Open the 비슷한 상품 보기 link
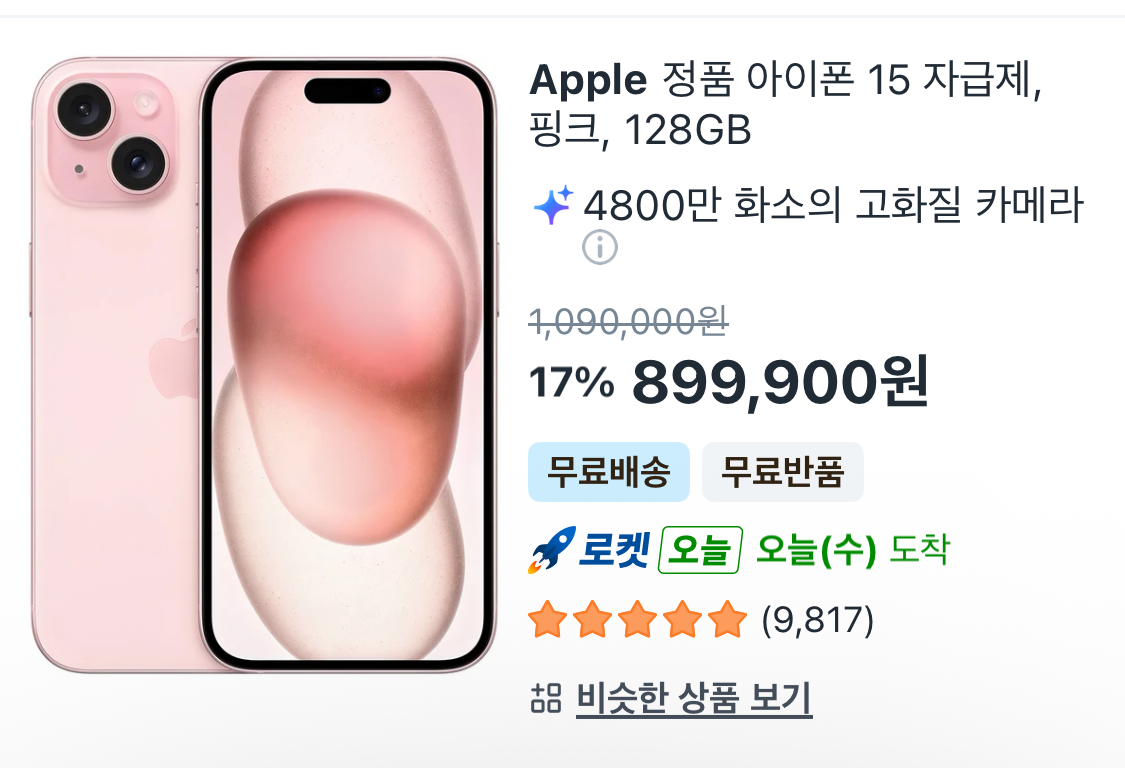 pyautogui.click(x=694, y=698)
